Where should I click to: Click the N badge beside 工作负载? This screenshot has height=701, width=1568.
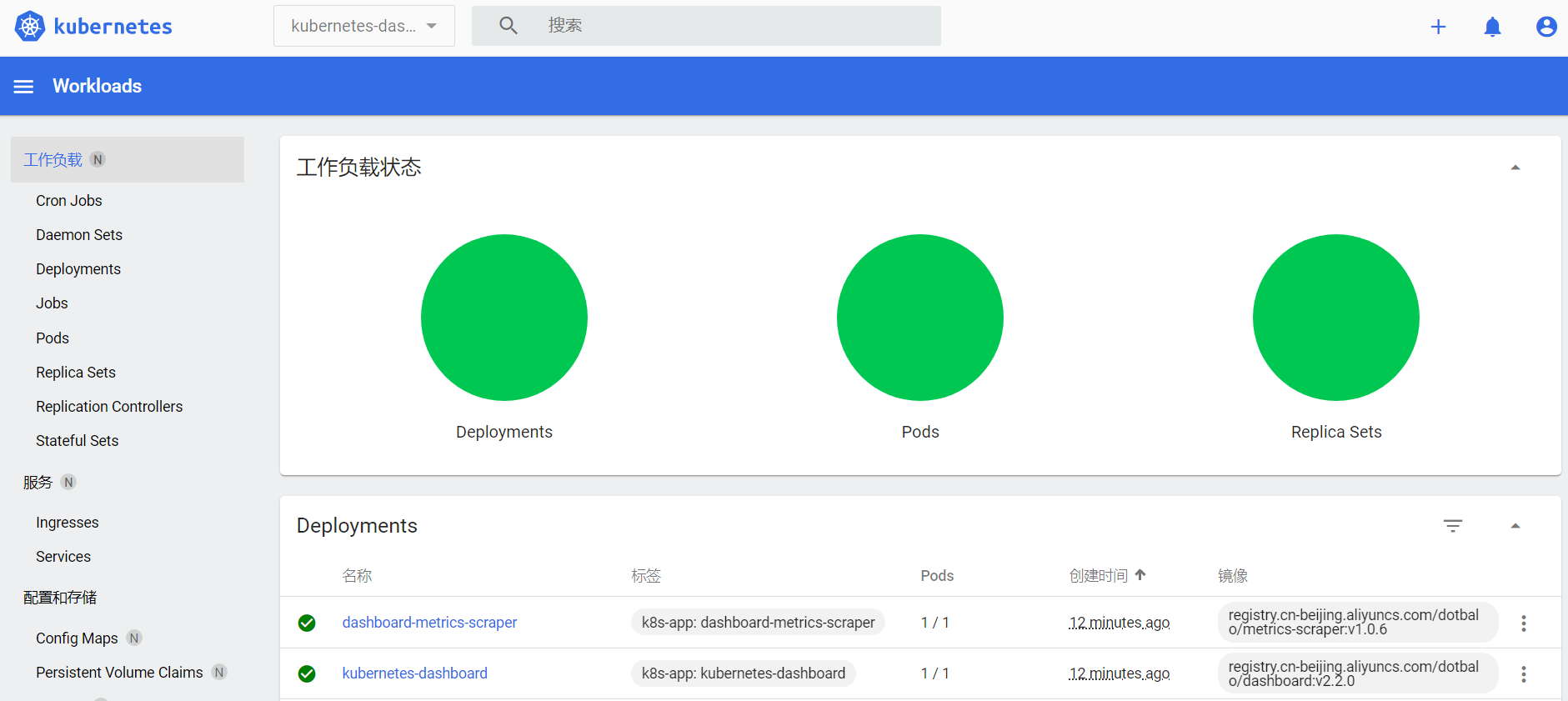[98, 159]
